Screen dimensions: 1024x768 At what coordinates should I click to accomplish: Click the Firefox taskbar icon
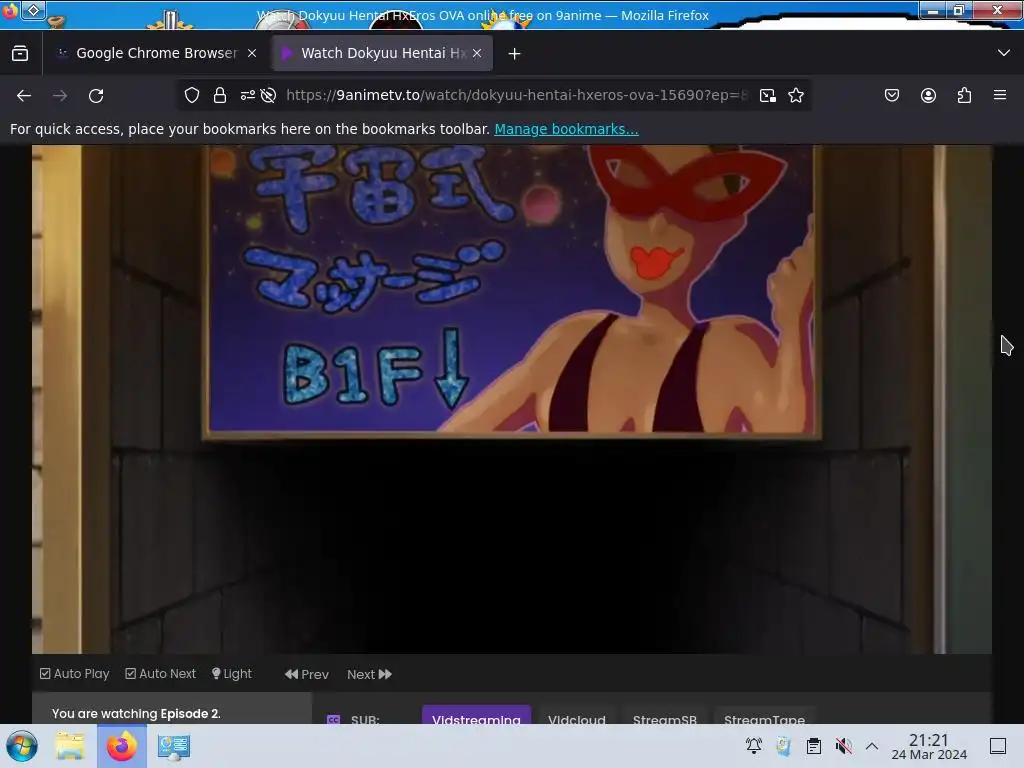click(x=121, y=746)
